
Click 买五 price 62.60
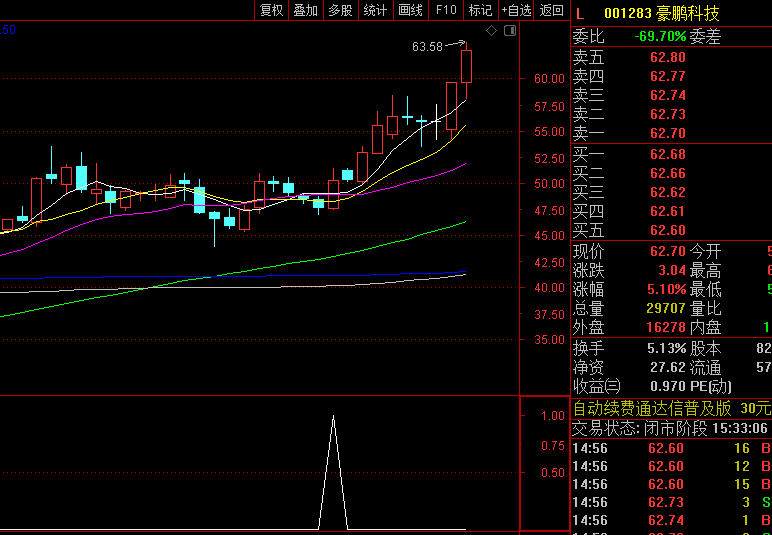click(x=668, y=230)
